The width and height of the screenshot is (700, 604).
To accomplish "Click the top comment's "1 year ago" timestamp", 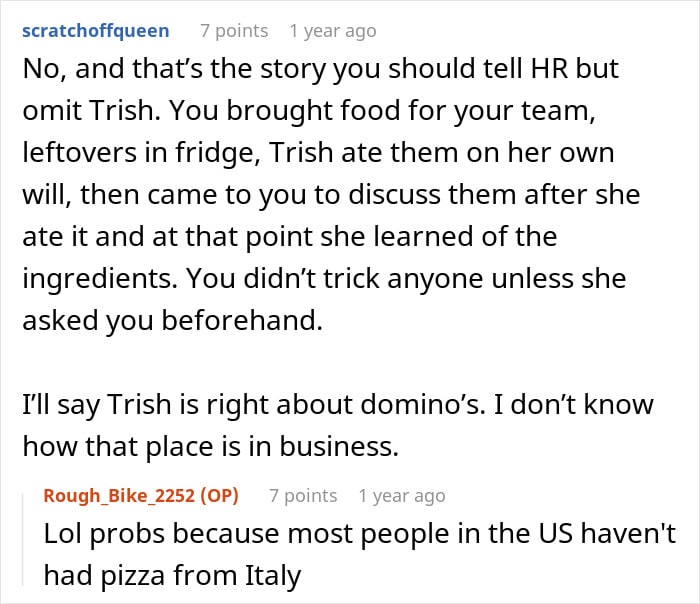I will pyautogui.click(x=333, y=31).
